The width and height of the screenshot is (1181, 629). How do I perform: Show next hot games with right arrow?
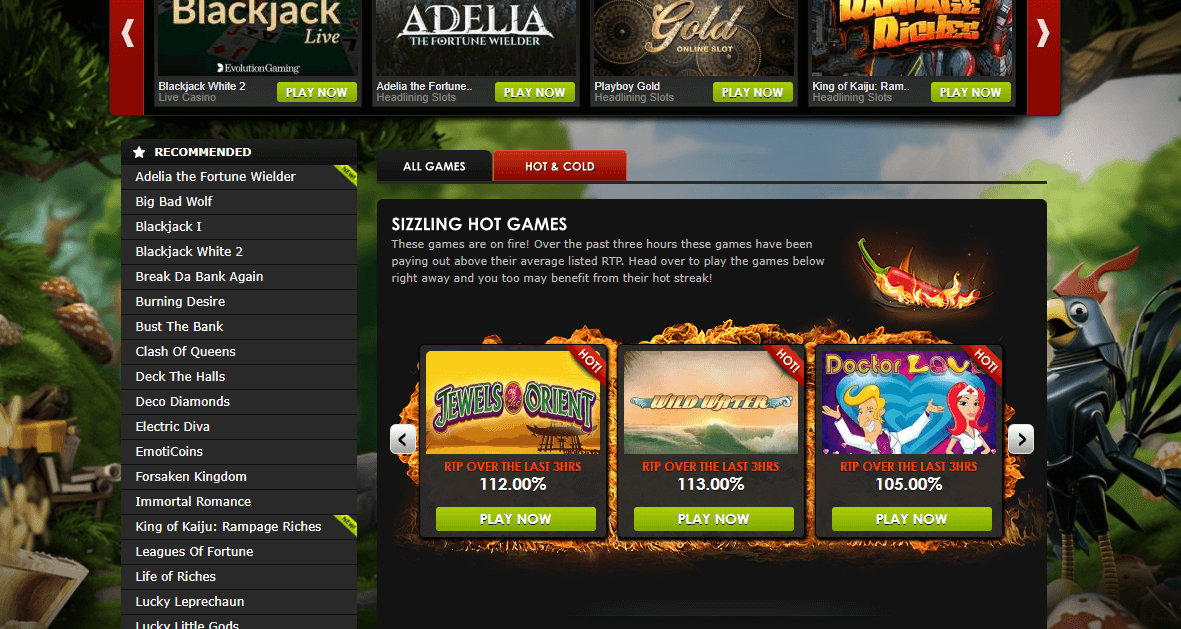point(1021,438)
